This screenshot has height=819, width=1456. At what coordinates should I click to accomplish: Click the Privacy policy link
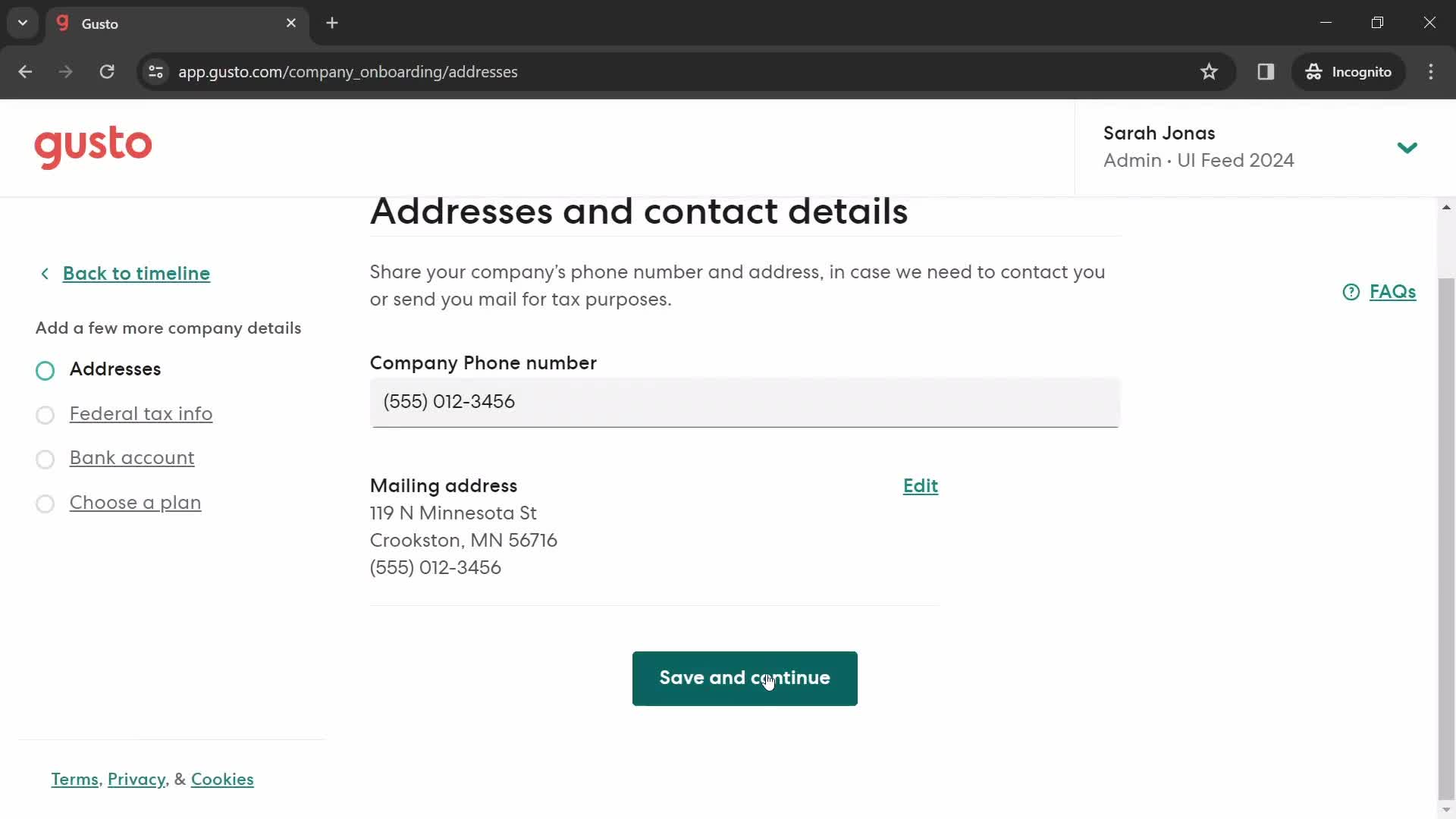137,779
